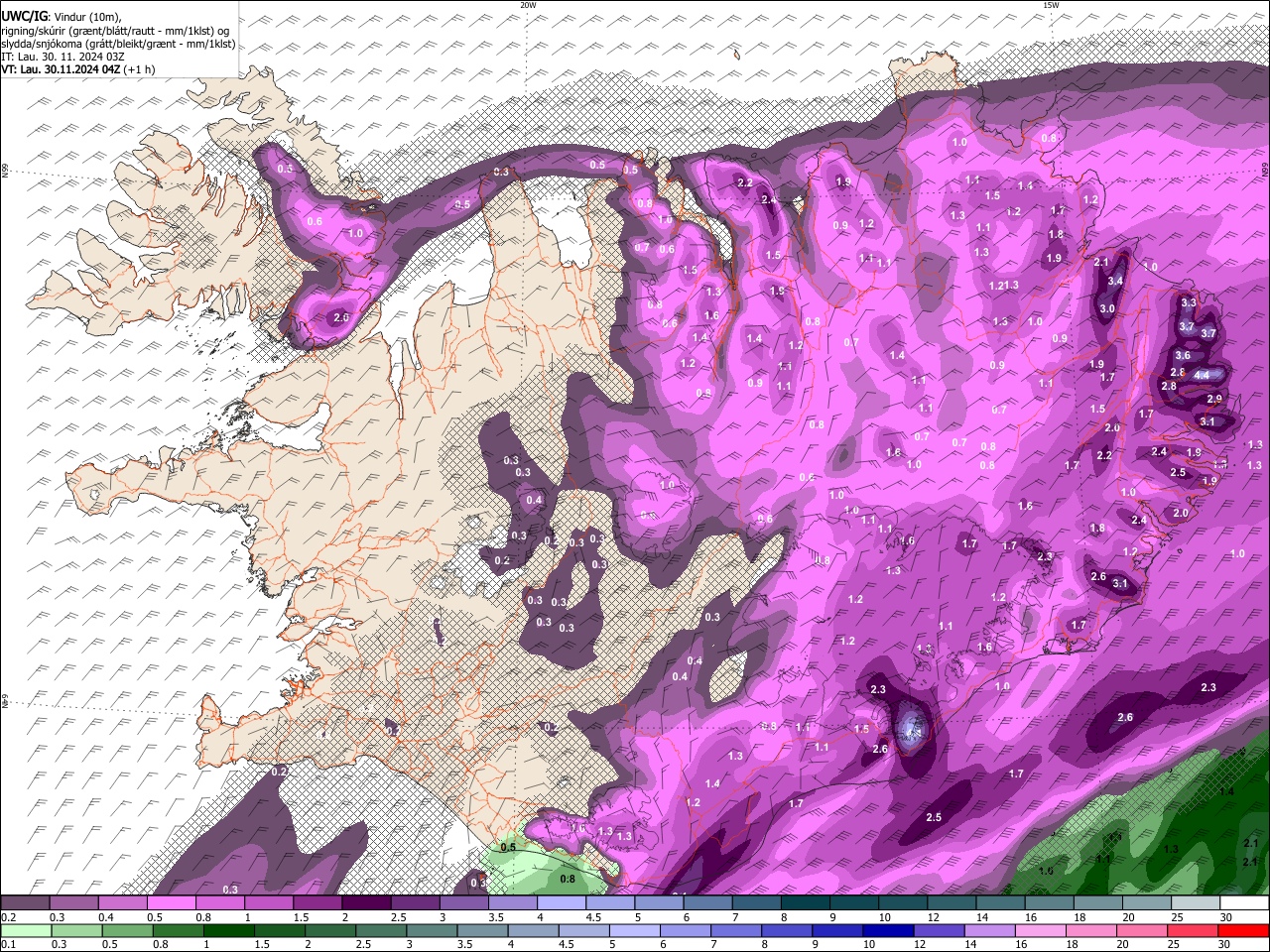Click the 3.4 snowfall value in the northeast

(x=1115, y=281)
